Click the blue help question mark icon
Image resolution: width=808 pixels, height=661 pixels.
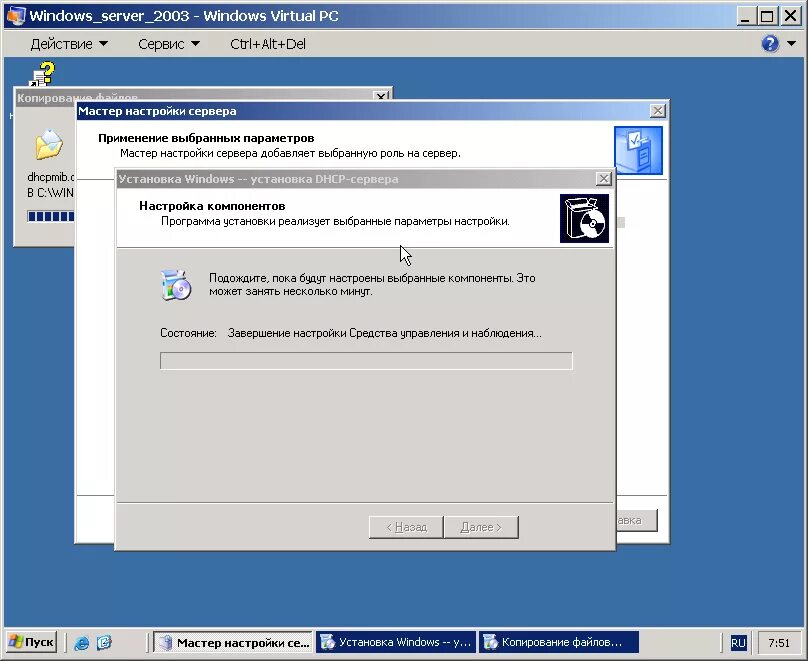coord(770,44)
